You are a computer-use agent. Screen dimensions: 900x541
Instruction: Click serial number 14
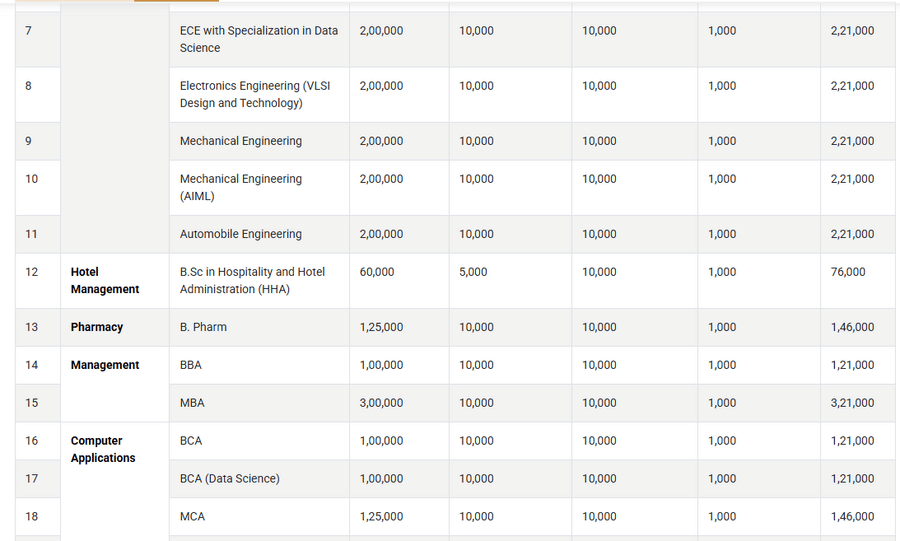click(32, 365)
